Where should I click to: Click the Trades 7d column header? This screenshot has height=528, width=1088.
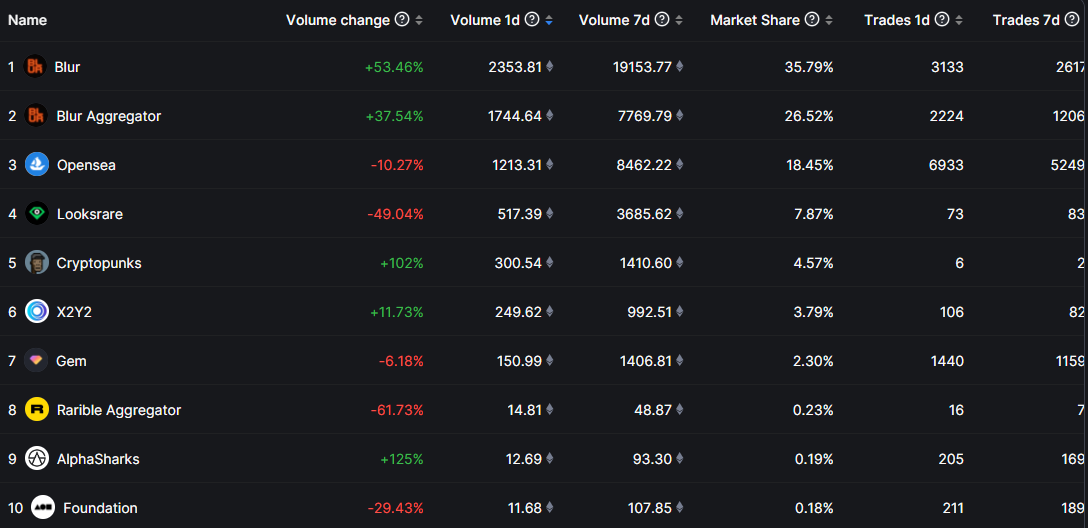point(1026,20)
